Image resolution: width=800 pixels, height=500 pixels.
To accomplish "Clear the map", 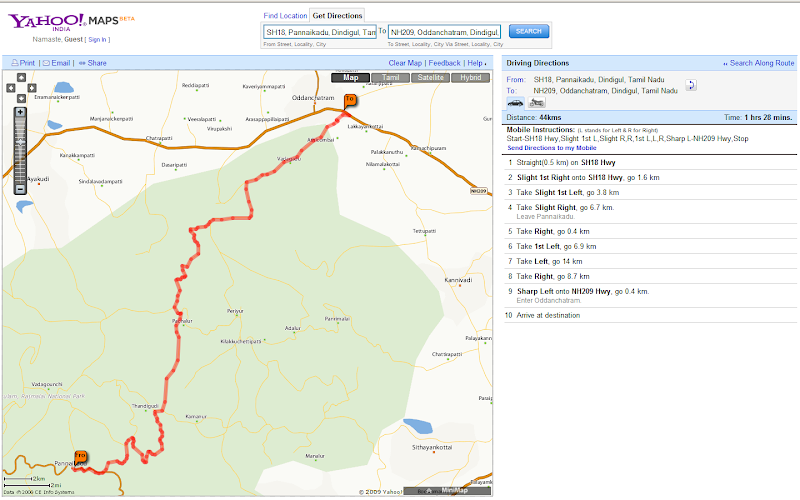I will pos(405,63).
